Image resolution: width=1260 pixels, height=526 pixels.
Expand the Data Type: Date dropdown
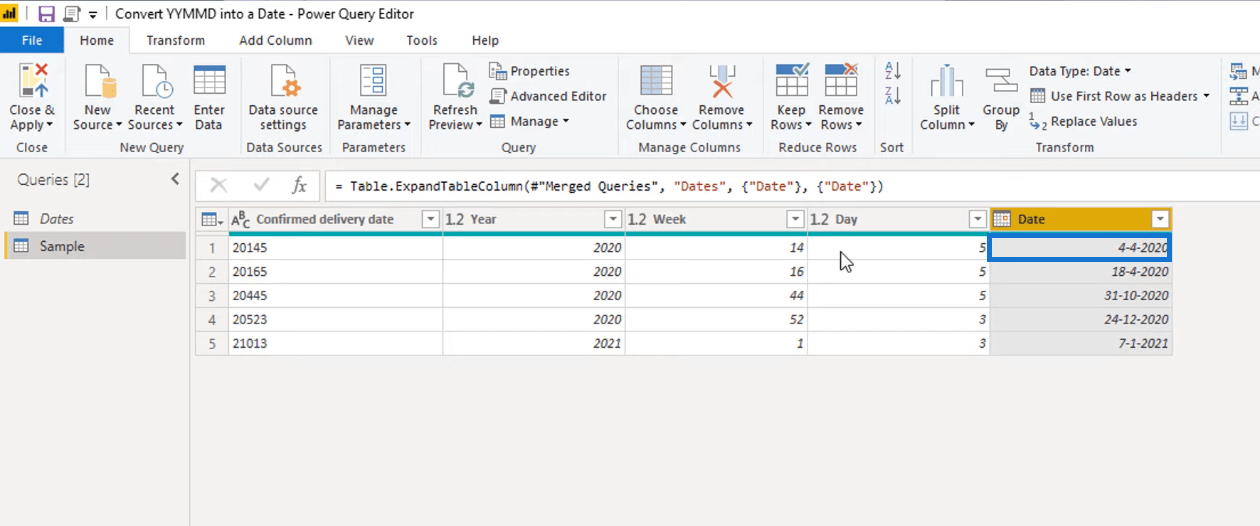(x=1128, y=71)
